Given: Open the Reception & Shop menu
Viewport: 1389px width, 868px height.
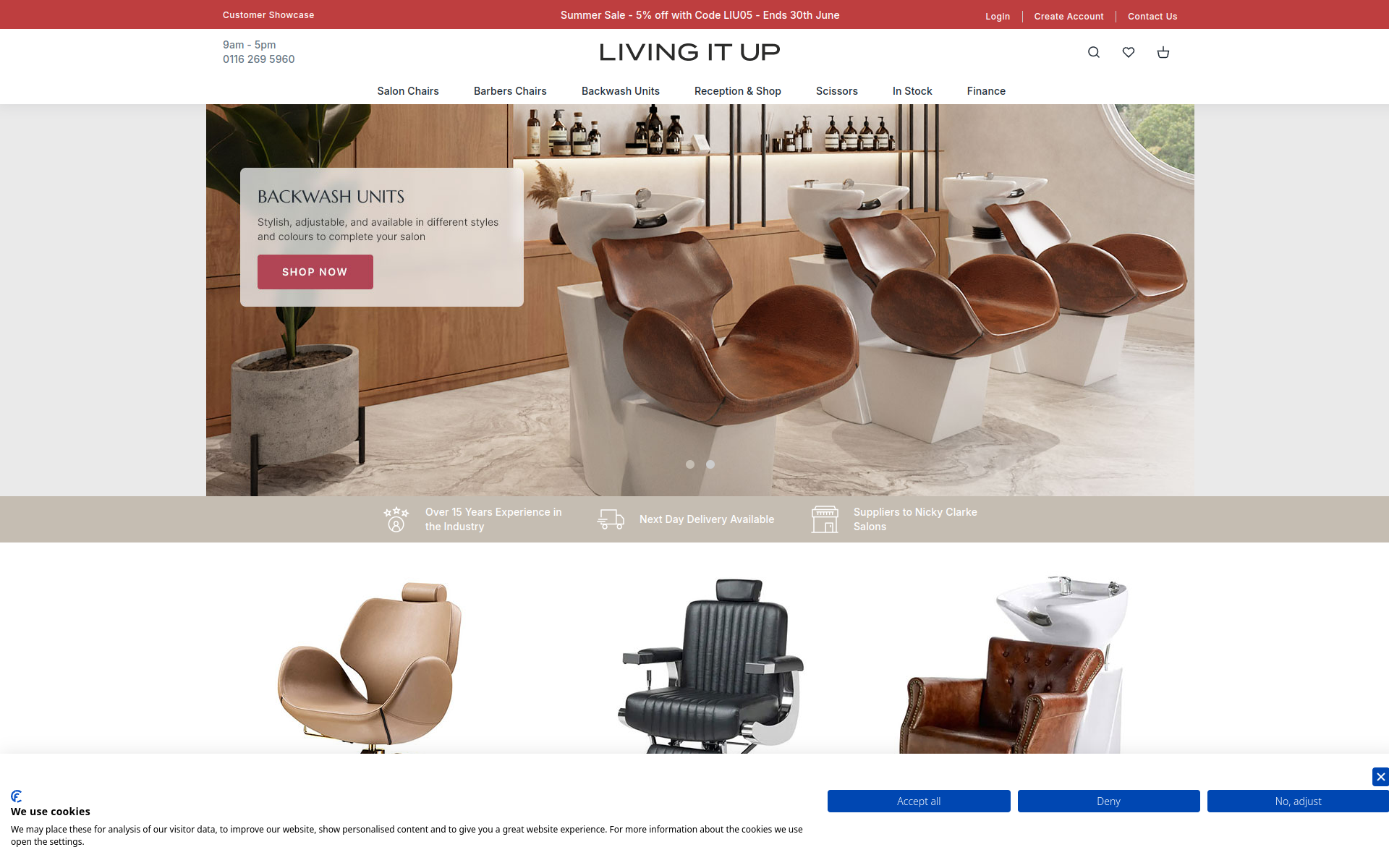Looking at the screenshot, I should click(x=738, y=91).
